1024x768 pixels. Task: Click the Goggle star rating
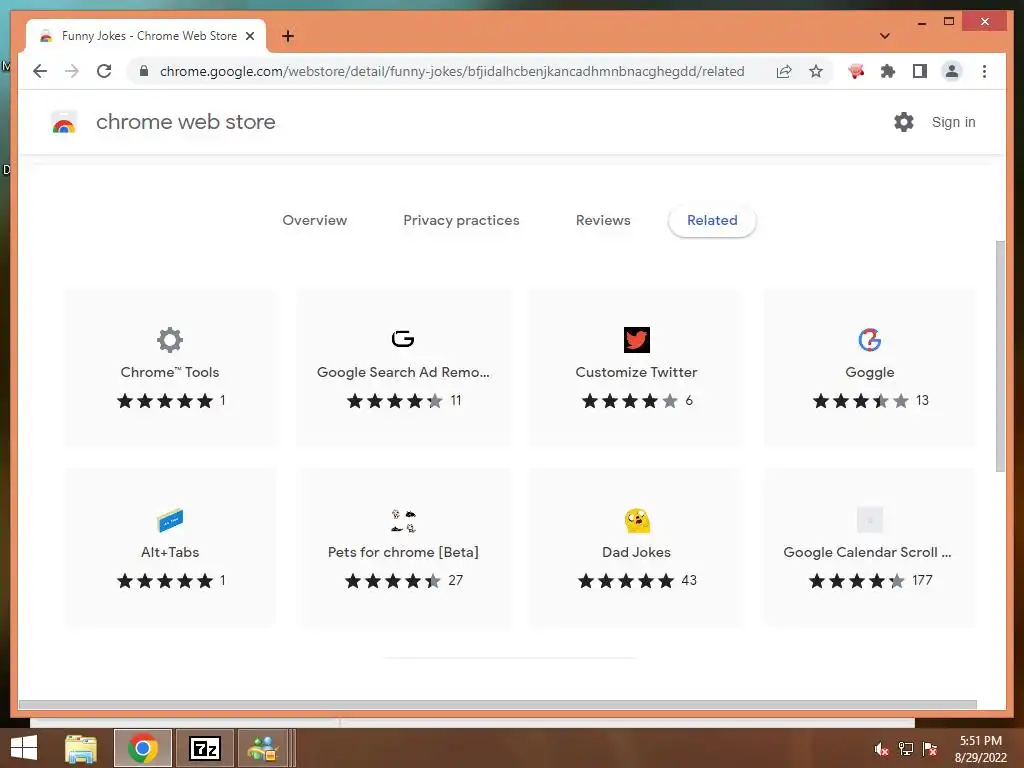pos(861,401)
